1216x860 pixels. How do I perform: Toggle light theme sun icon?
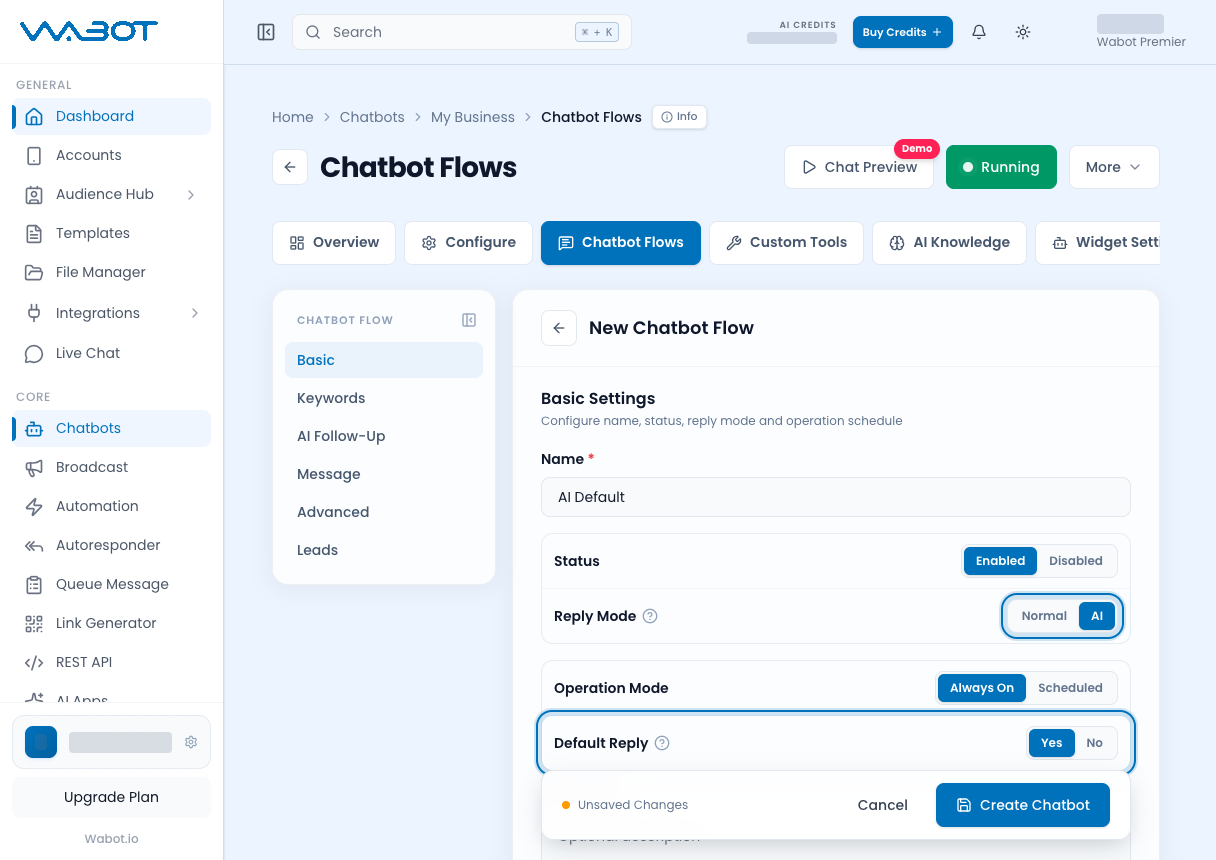coord(1023,32)
